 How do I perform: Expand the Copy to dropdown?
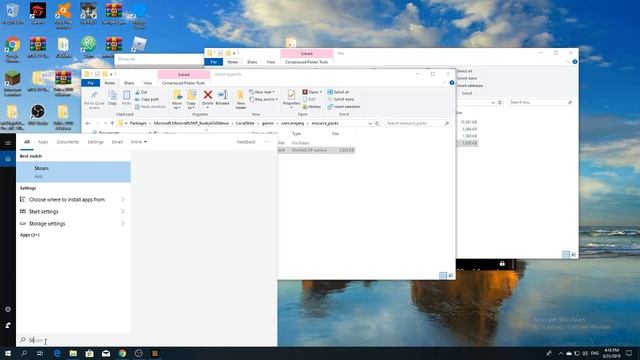coord(191,107)
